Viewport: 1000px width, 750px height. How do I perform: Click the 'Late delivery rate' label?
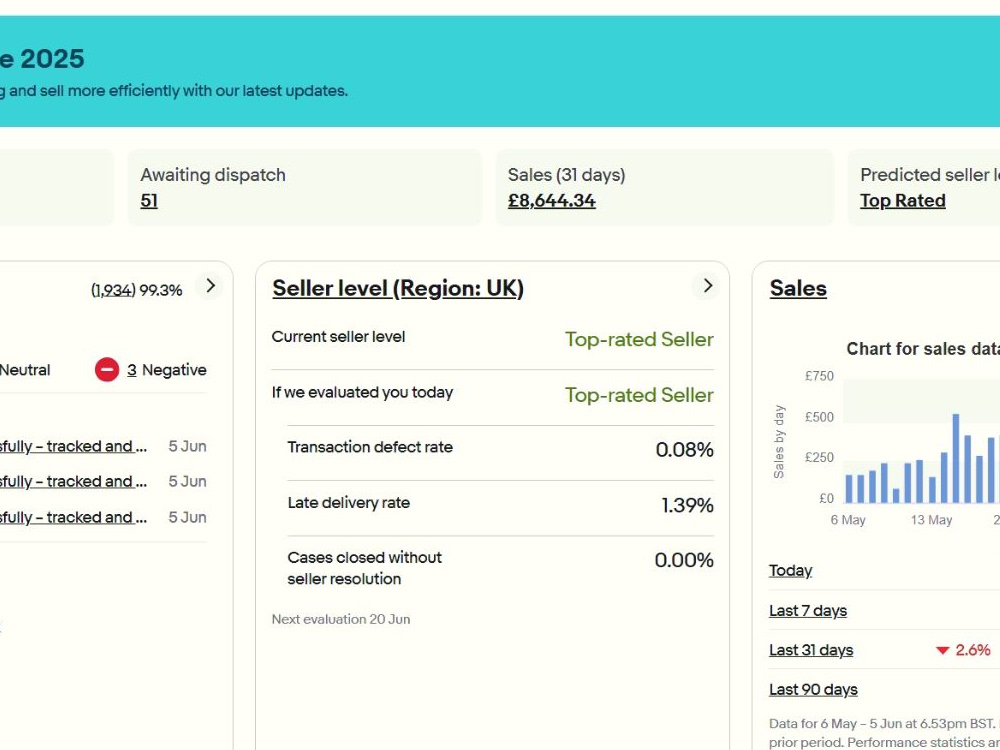348,503
